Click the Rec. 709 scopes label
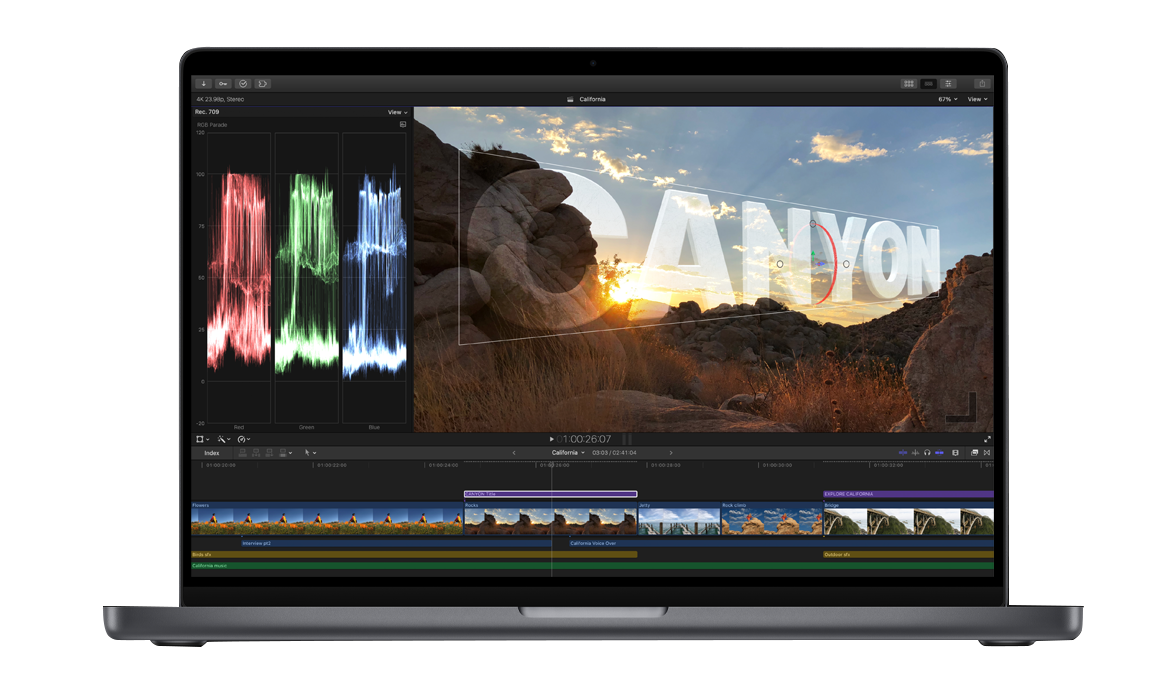Viewport: 1173px width, 680px height. 207,112
